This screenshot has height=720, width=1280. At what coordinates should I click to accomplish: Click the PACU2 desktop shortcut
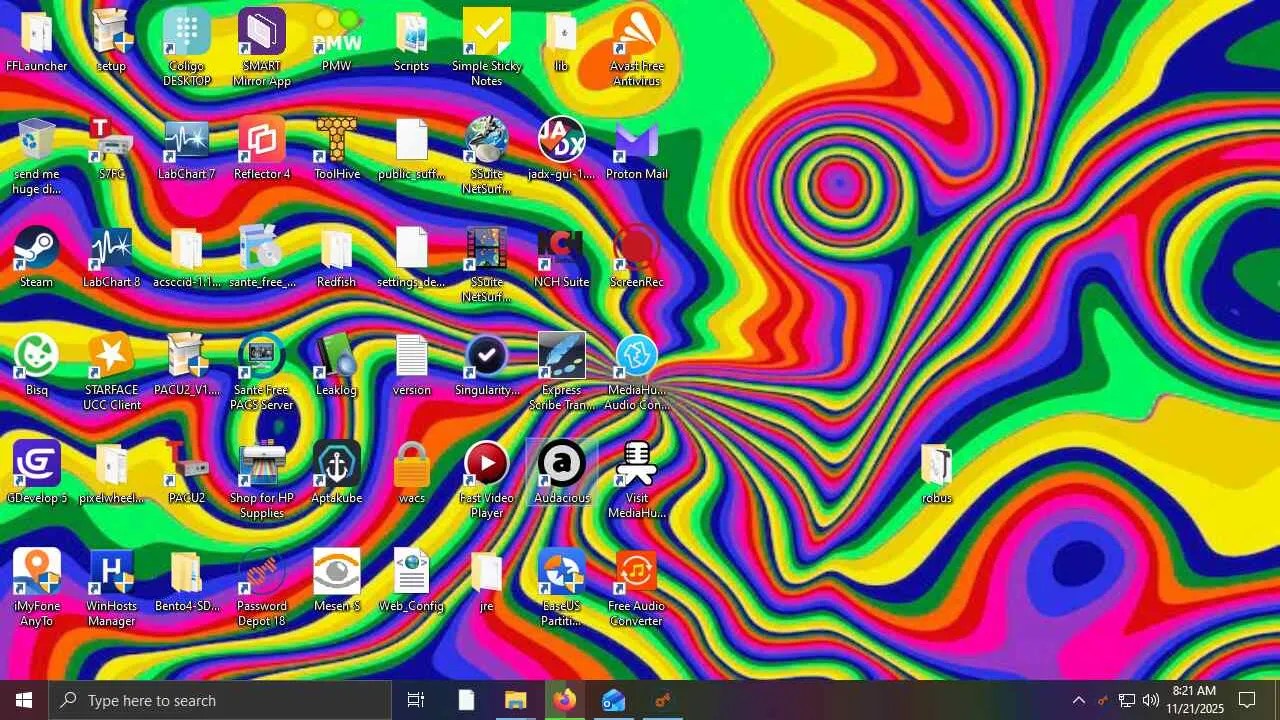pyautogui.click(x=187, y=474)
